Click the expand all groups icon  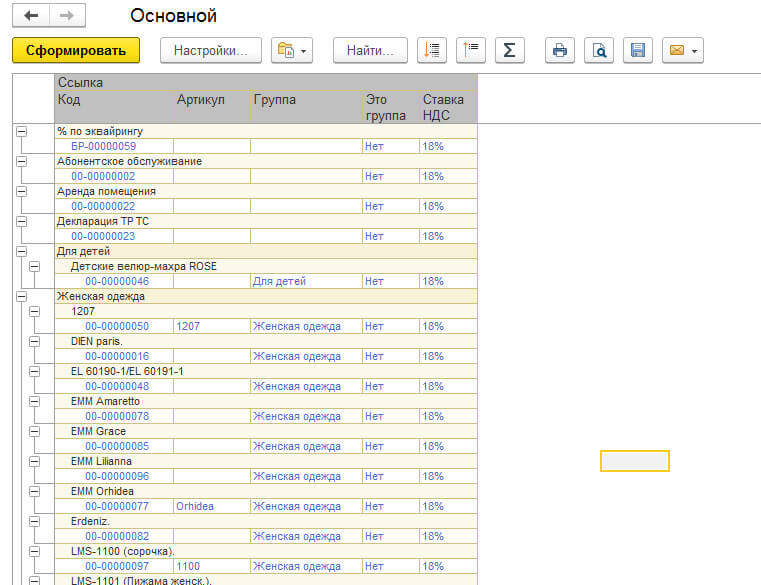(432, 50)
